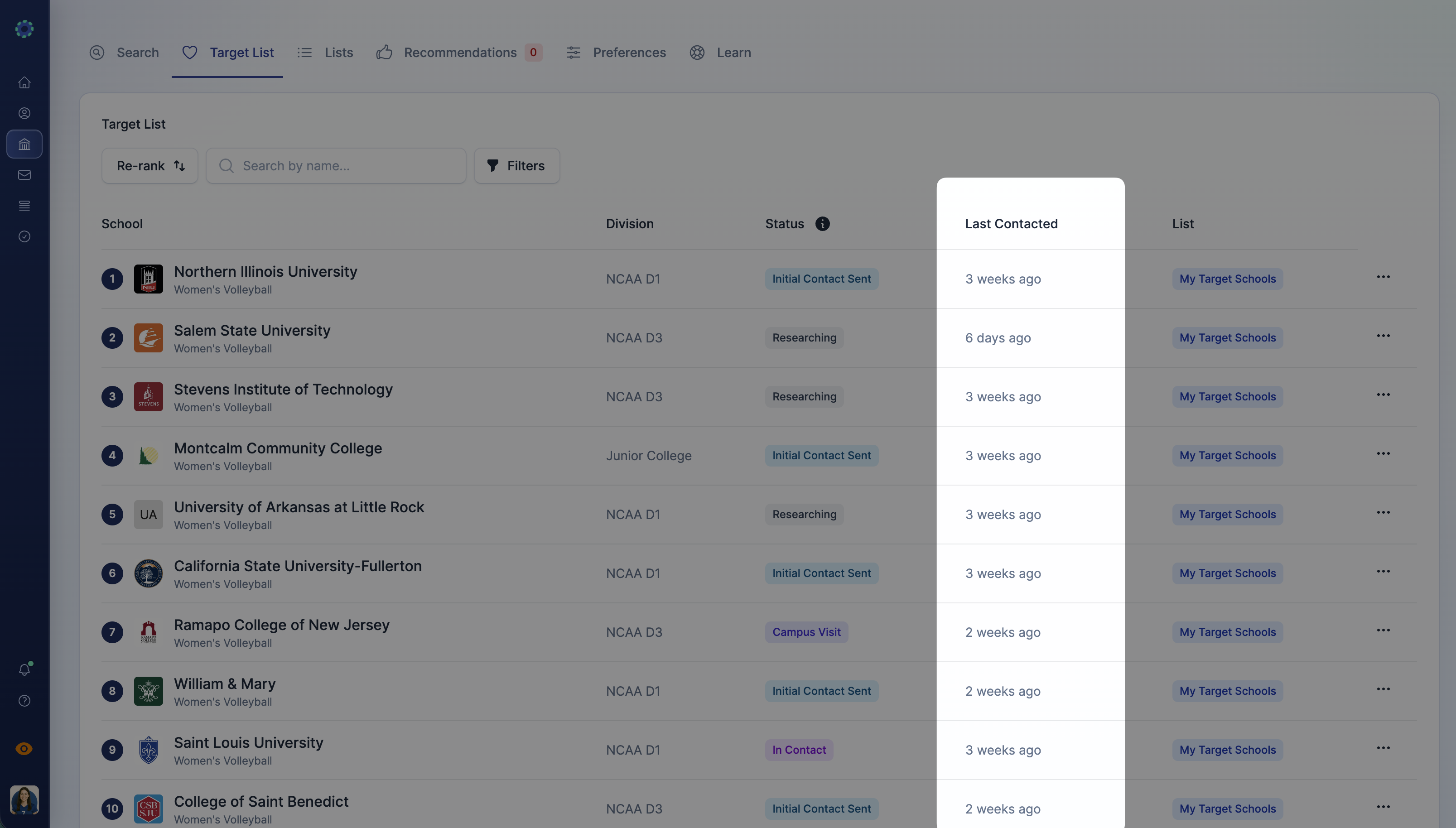Open the Search tab
This screenshot has height=828, width=1456.
click(124, 53)
